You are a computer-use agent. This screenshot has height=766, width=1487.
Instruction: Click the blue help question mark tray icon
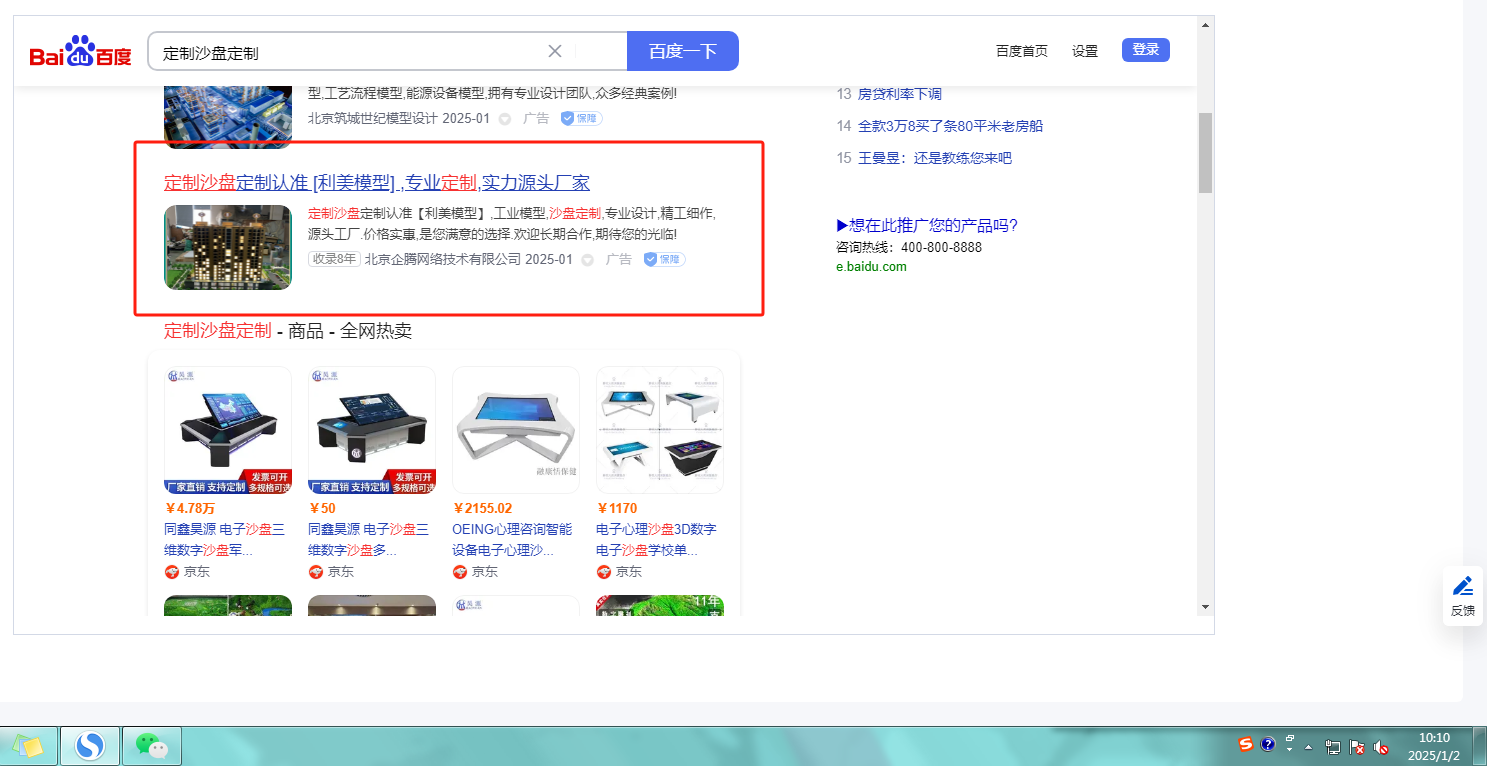point(1268,744)
